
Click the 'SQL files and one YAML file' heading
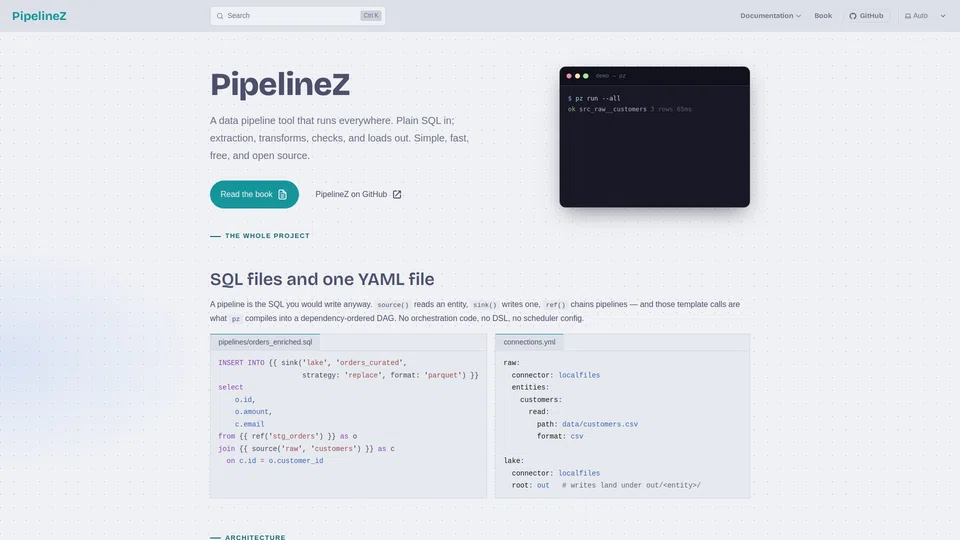pos(322,279)
